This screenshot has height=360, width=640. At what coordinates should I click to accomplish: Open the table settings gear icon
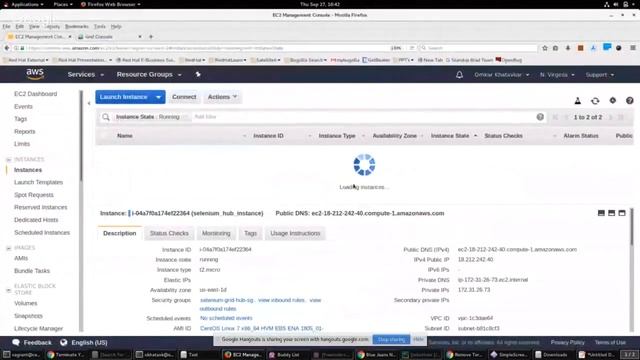pos(613,100)
